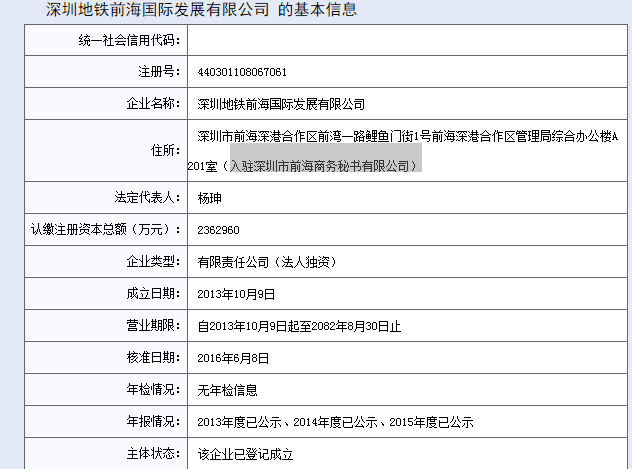
Task: Click status value 该企业已登记成立
Action: [245, 454]
